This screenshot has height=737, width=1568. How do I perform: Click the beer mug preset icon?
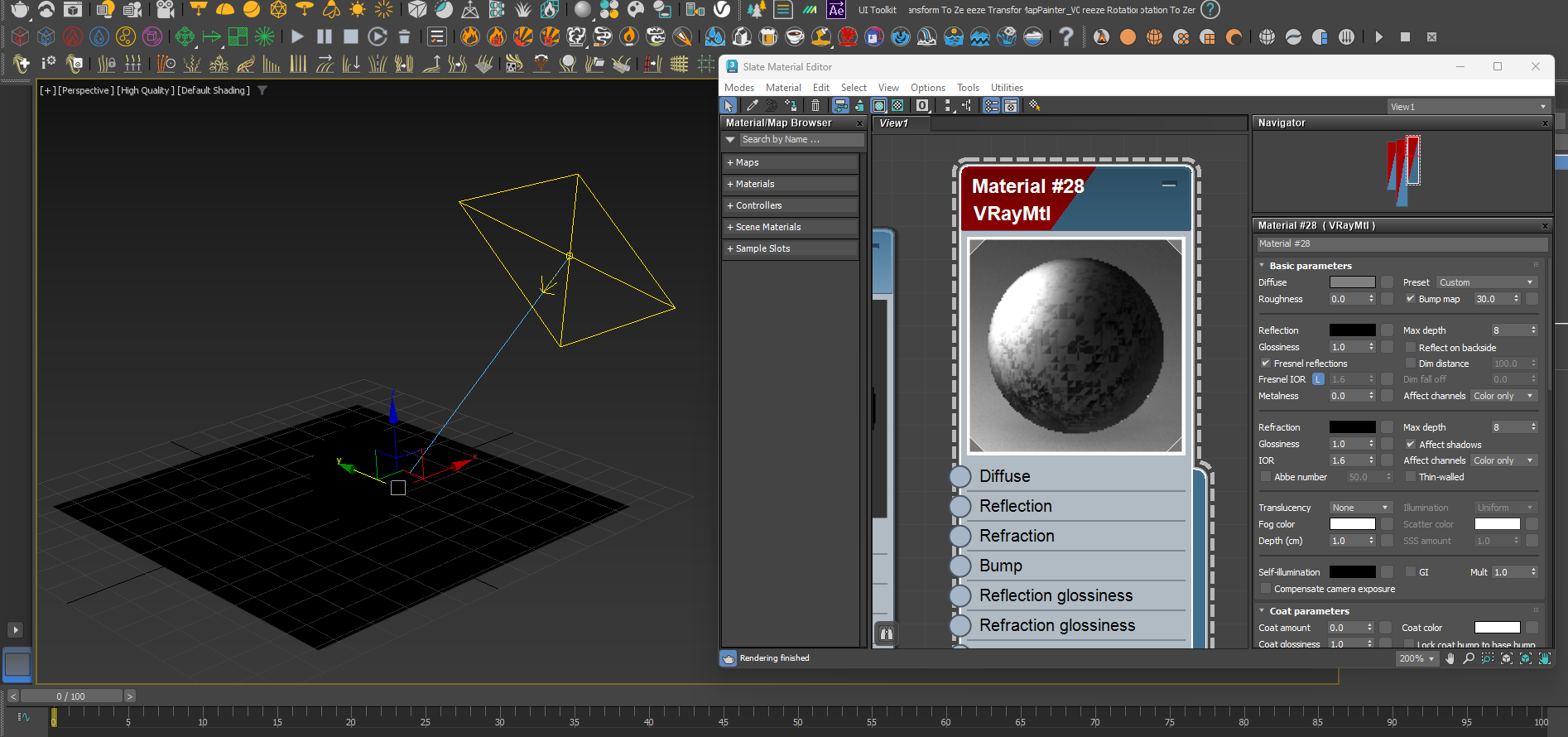[768, 36]
